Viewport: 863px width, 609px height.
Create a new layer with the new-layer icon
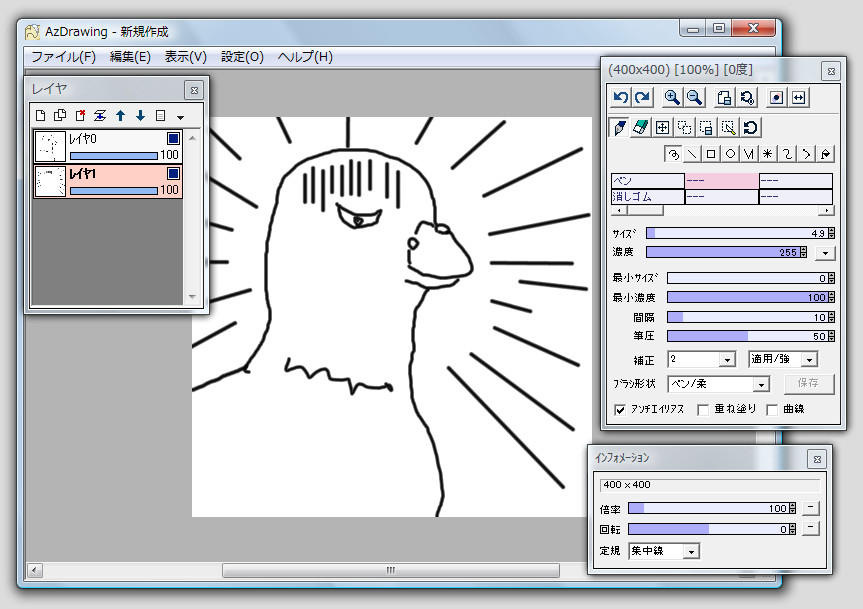[40, 115]
